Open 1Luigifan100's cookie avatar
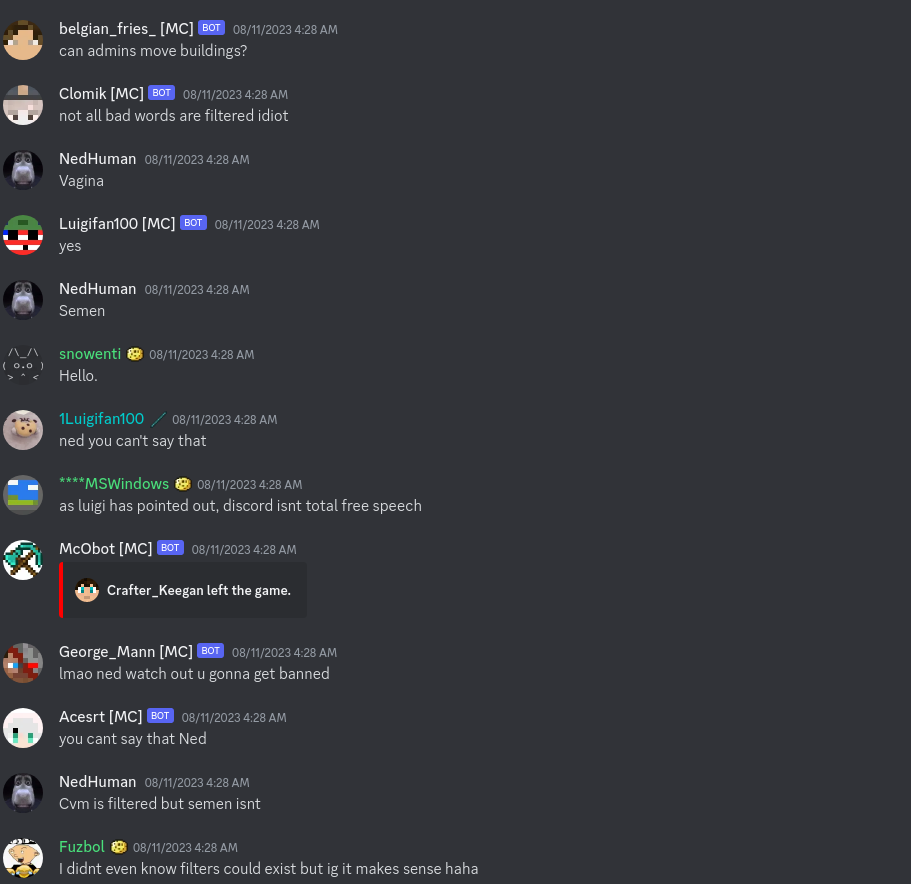911x884 pixels. coord(23,430)
